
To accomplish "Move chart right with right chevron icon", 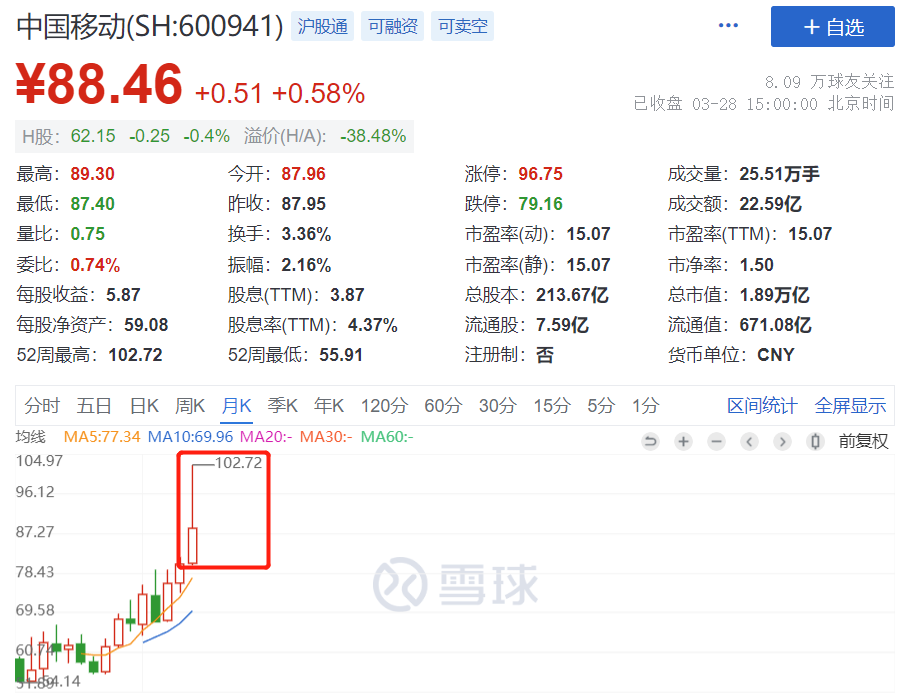I will [x=782, y=442].
